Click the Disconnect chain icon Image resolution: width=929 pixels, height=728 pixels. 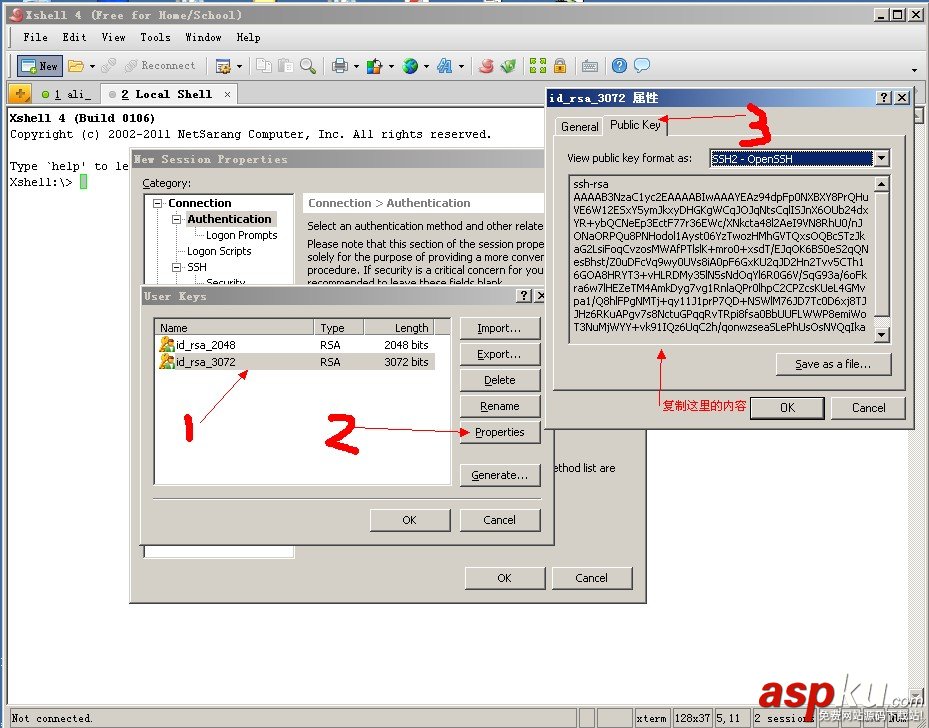[108, 66]
